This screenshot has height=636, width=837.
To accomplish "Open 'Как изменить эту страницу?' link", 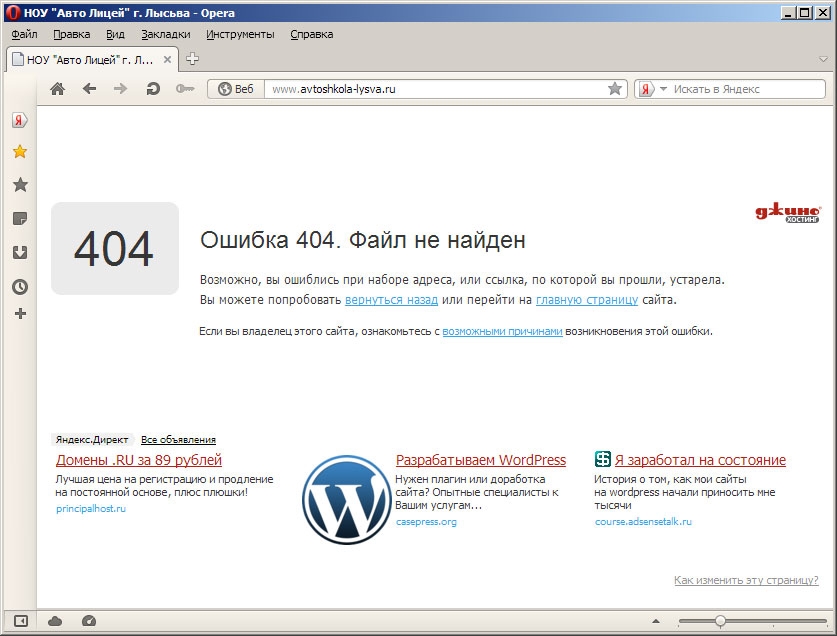I will pos(746,580).
